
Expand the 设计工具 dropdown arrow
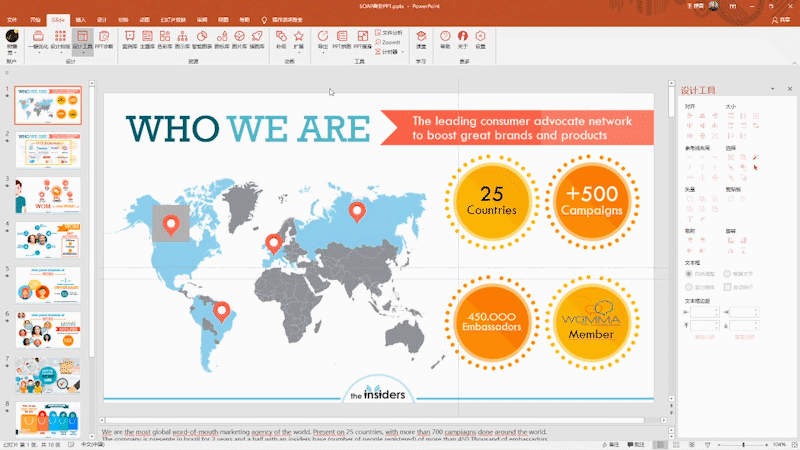(83, 52)
